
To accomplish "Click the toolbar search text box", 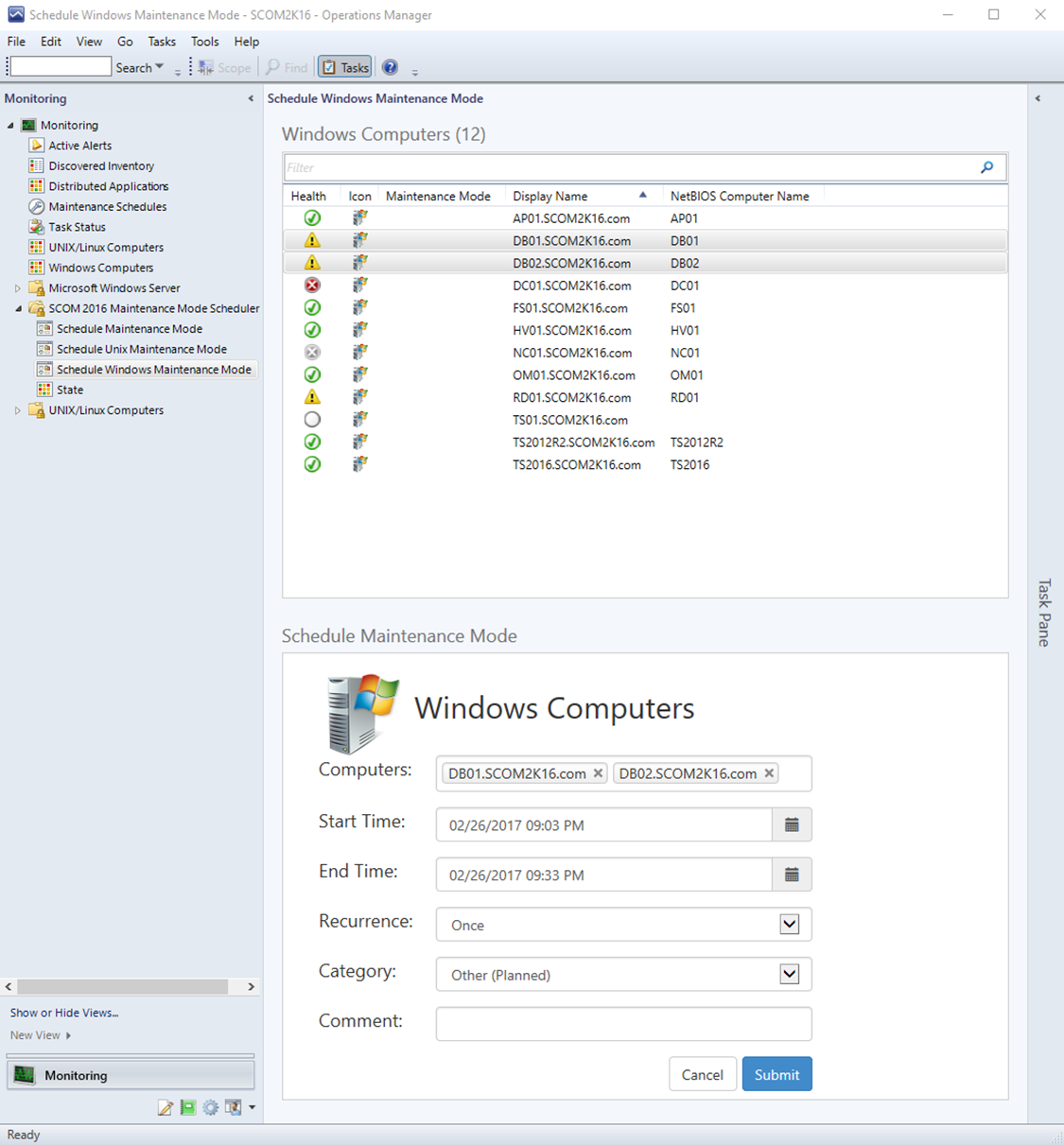I will tap(61, 66).
